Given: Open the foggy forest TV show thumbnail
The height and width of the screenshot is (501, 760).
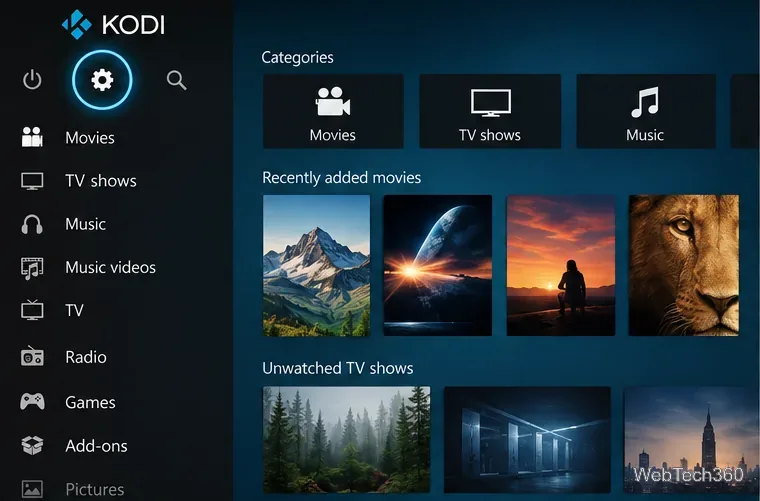Looking at the screenshot, I should pyautogui.click(x=347, y=439).
